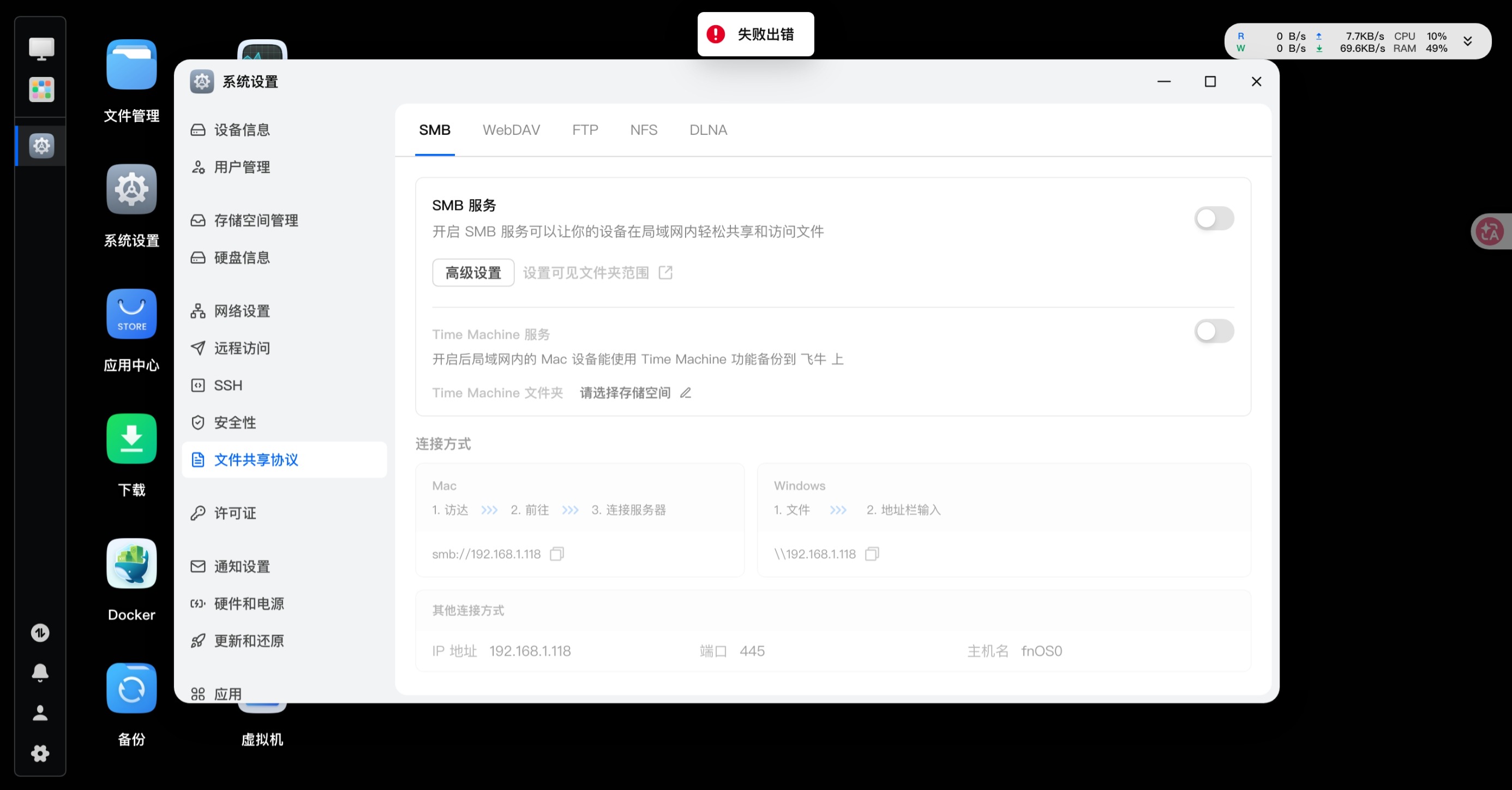Copy the Windows \\192.168.1.118 address

872,553
